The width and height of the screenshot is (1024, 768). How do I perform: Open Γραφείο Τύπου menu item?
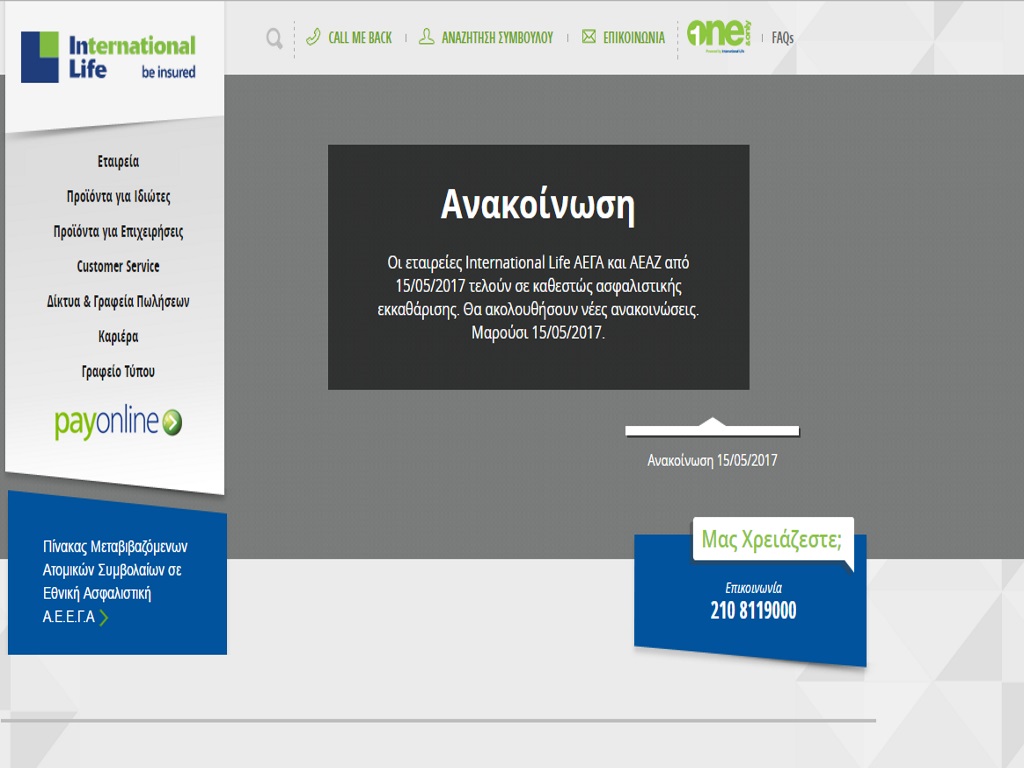point(118,372)
